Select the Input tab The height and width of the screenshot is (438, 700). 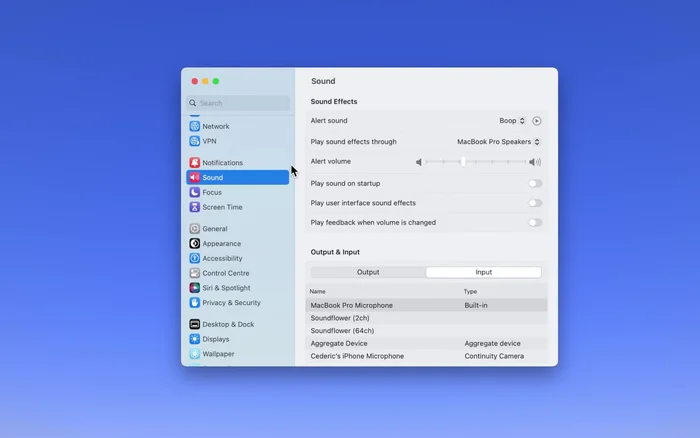point(483,272)
